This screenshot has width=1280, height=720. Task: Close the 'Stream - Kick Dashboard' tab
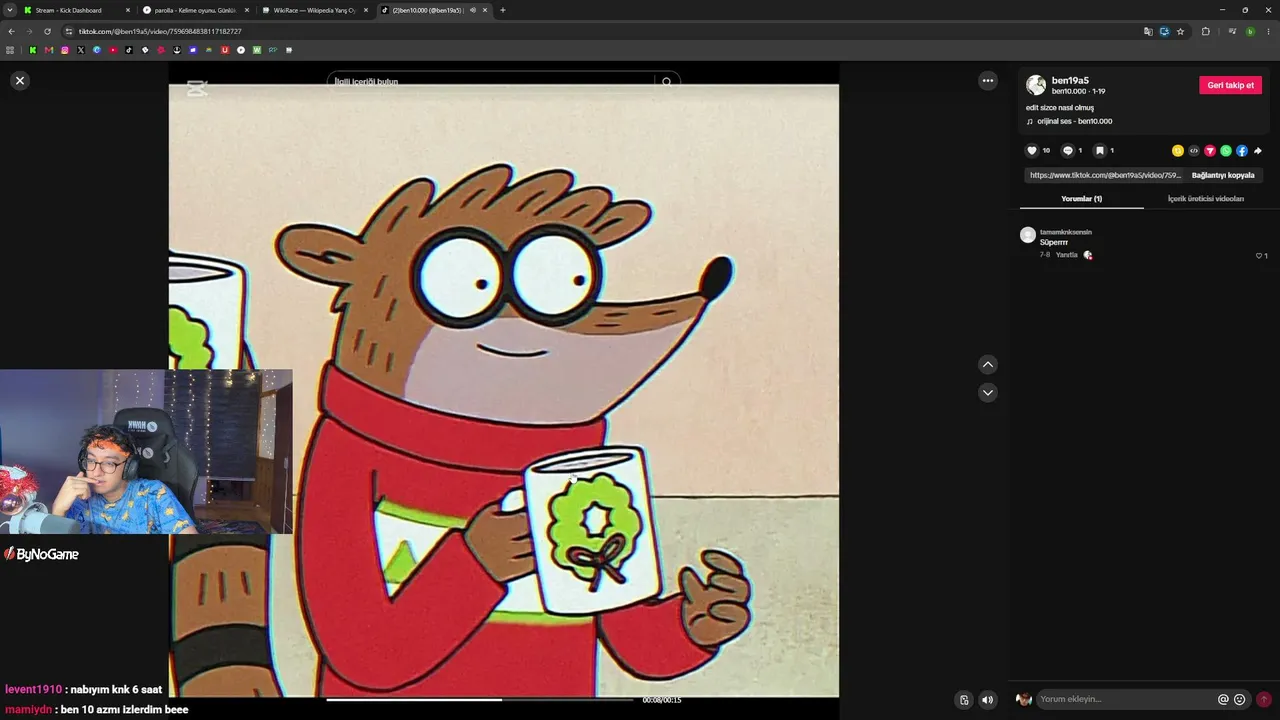pos(128,10)
